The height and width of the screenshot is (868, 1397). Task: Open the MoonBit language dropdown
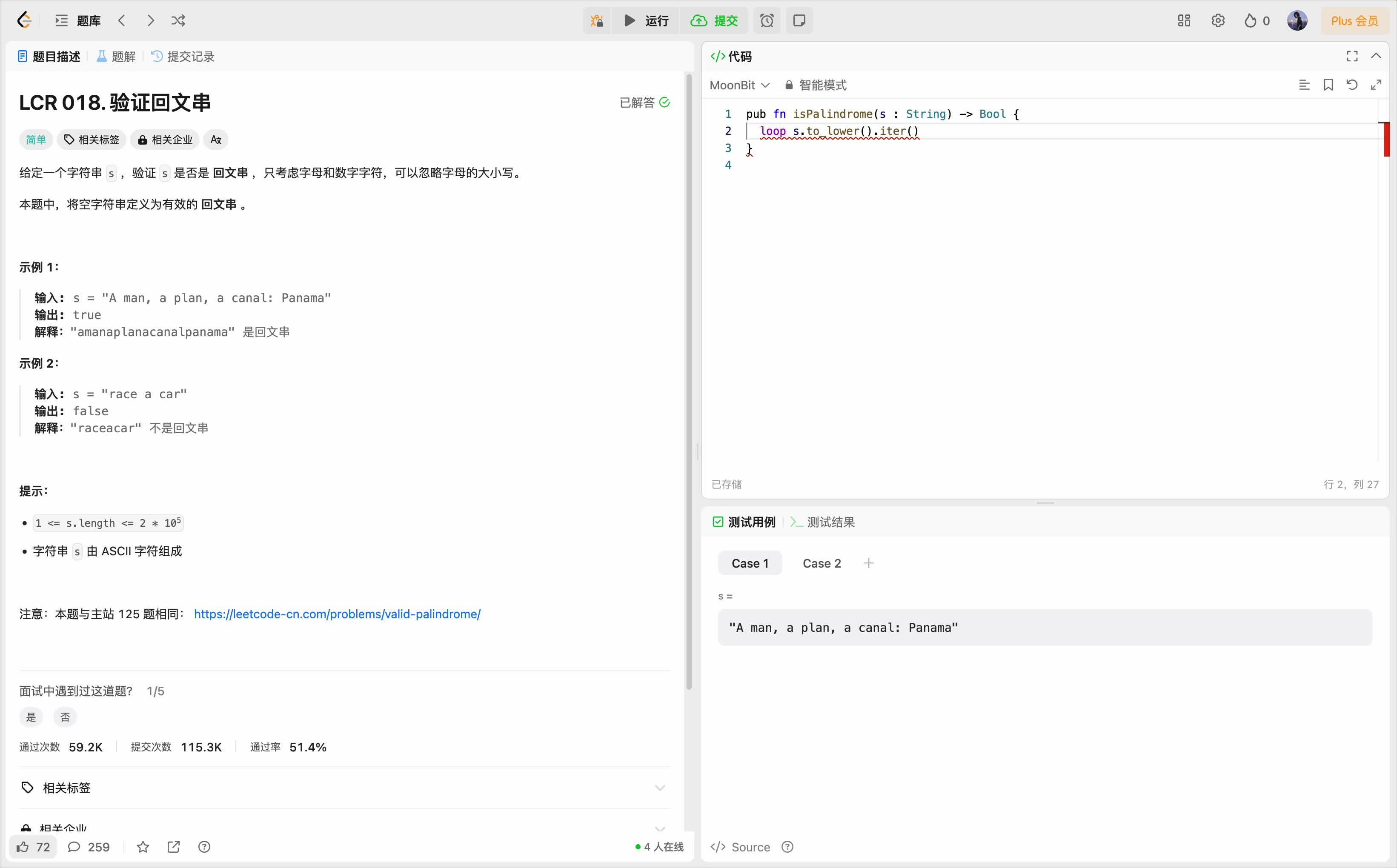pos(739,84)
